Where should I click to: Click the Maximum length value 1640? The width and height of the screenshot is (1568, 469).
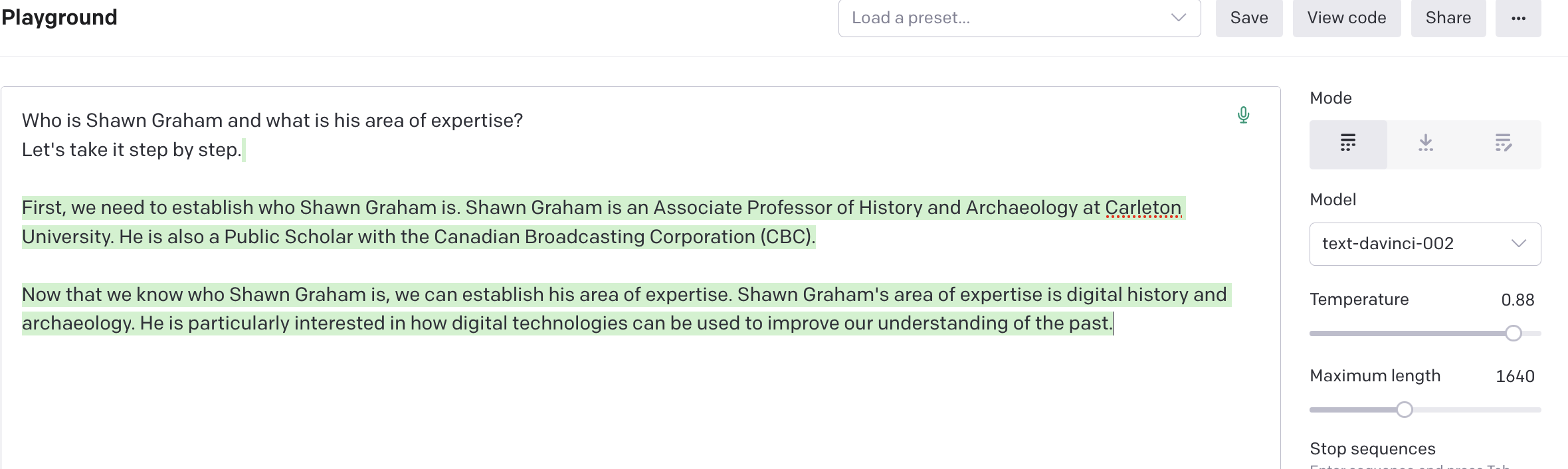tap(1515, 377)
